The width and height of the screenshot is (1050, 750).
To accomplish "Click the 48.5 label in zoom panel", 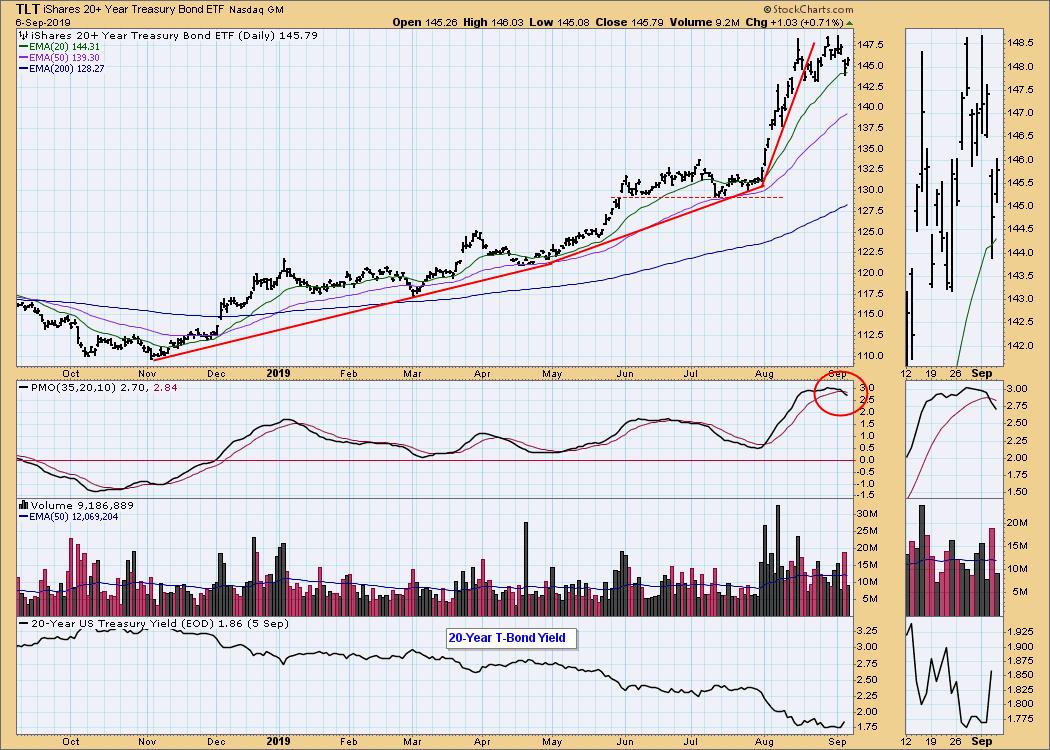I will click(1019, 42).
